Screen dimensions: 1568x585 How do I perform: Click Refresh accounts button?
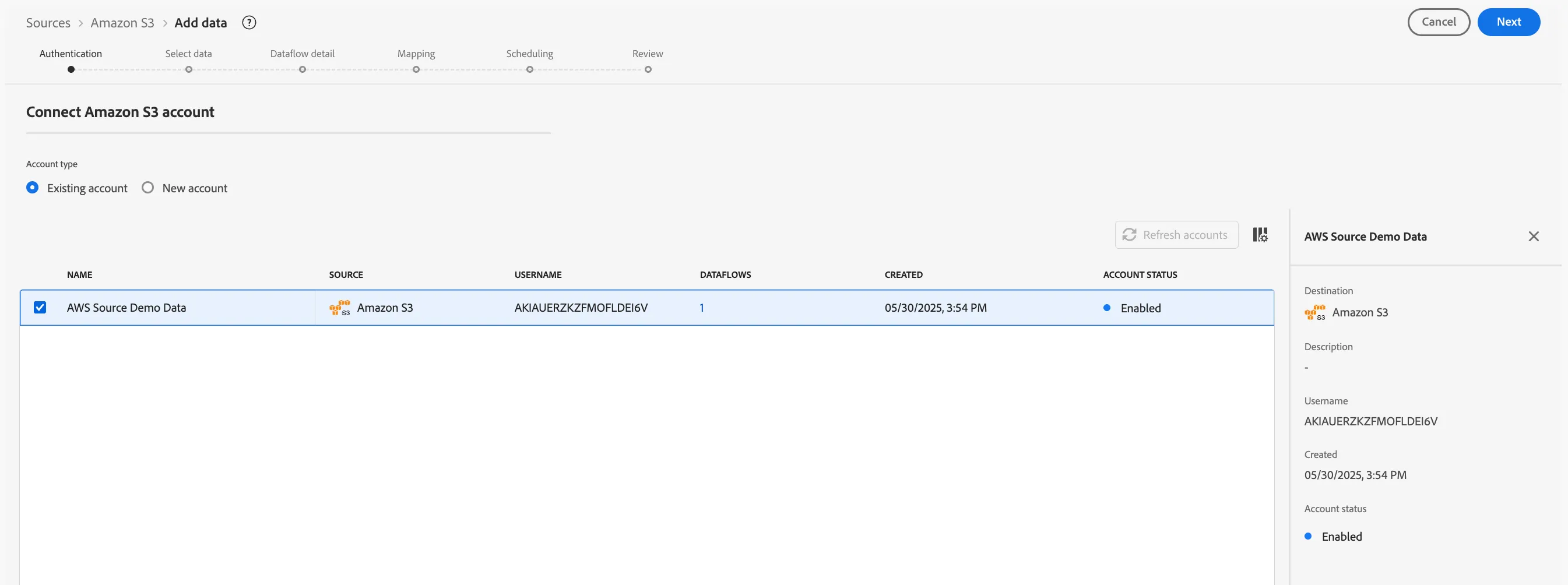(1176, 235)
